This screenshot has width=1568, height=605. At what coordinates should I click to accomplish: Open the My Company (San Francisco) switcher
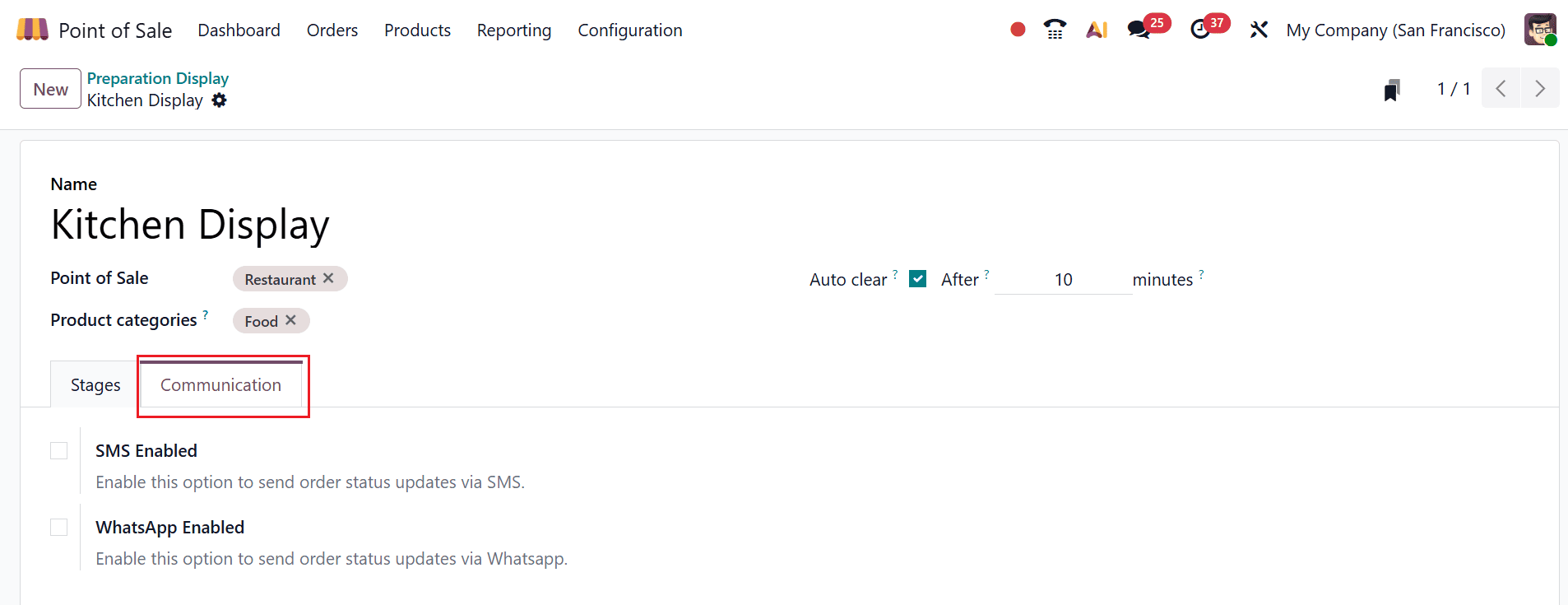point(1396,30)
